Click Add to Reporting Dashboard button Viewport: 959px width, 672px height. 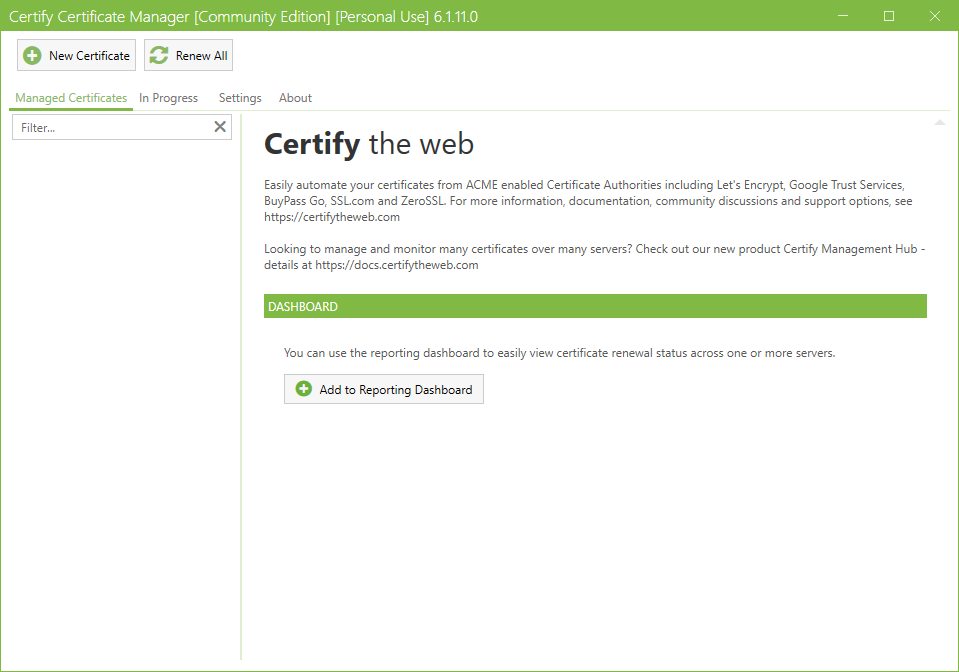[x=383, y=389]
